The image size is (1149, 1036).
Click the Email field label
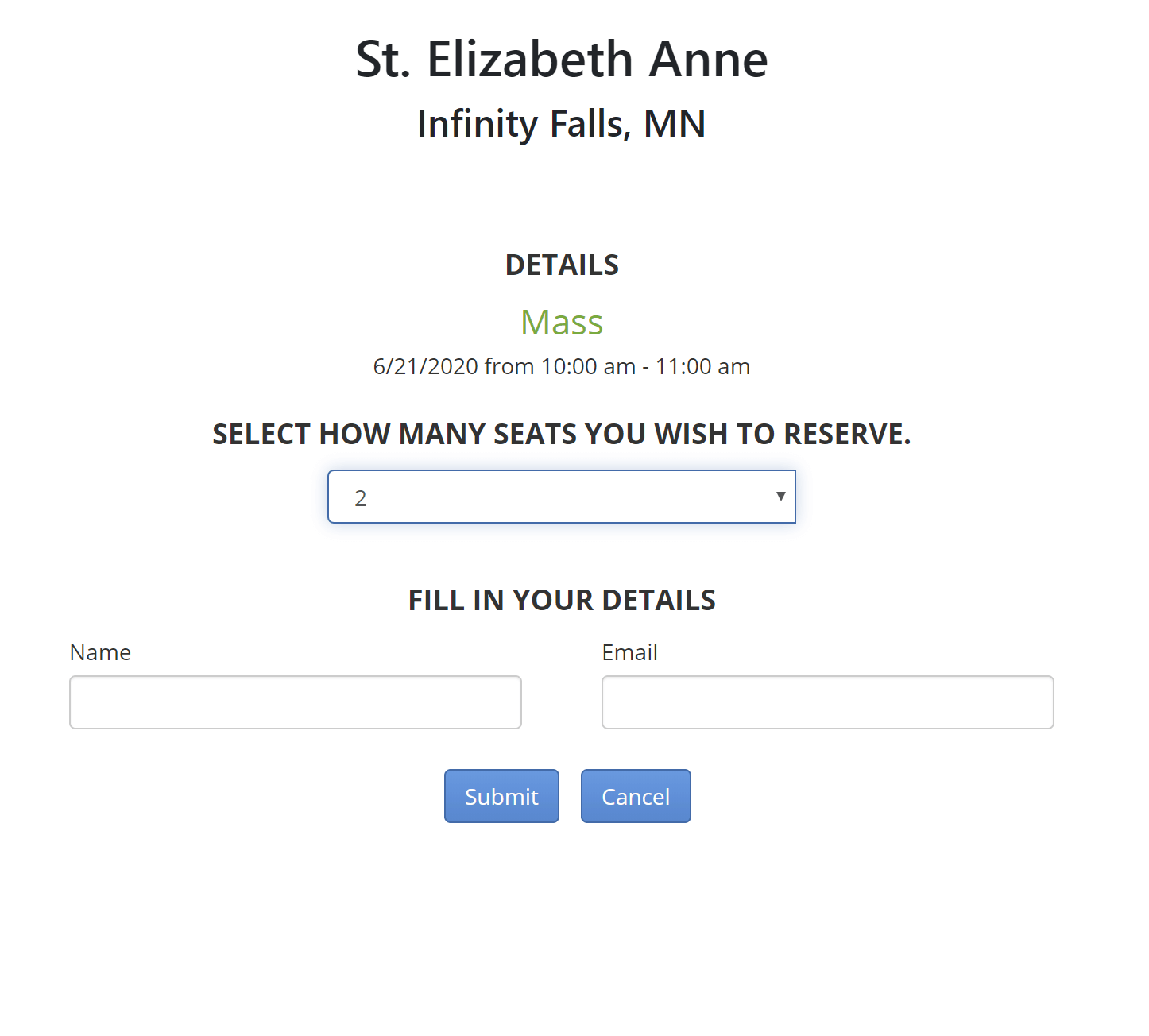click(629, 652)
